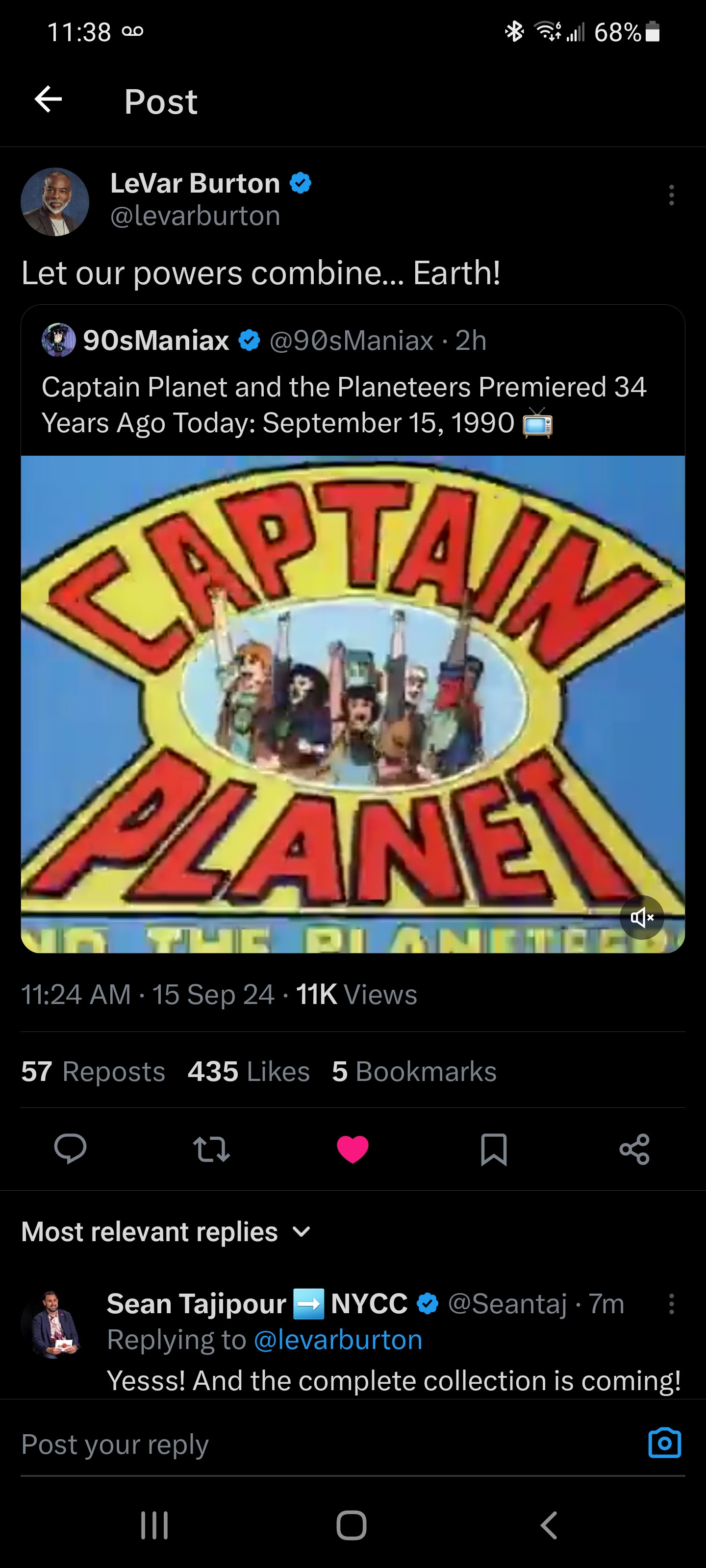
Task: Open the Captain Planet video thumbnail
Action: click(353, 704)
